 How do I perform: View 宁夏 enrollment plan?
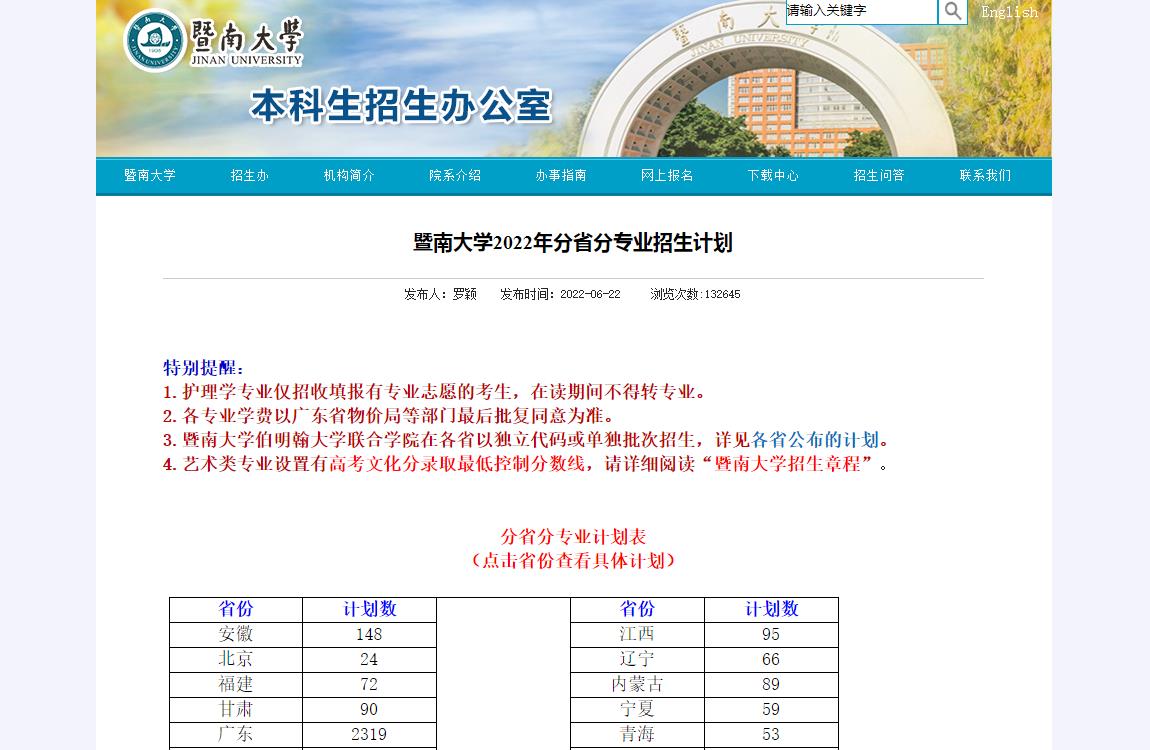click(x=637, y=709)
